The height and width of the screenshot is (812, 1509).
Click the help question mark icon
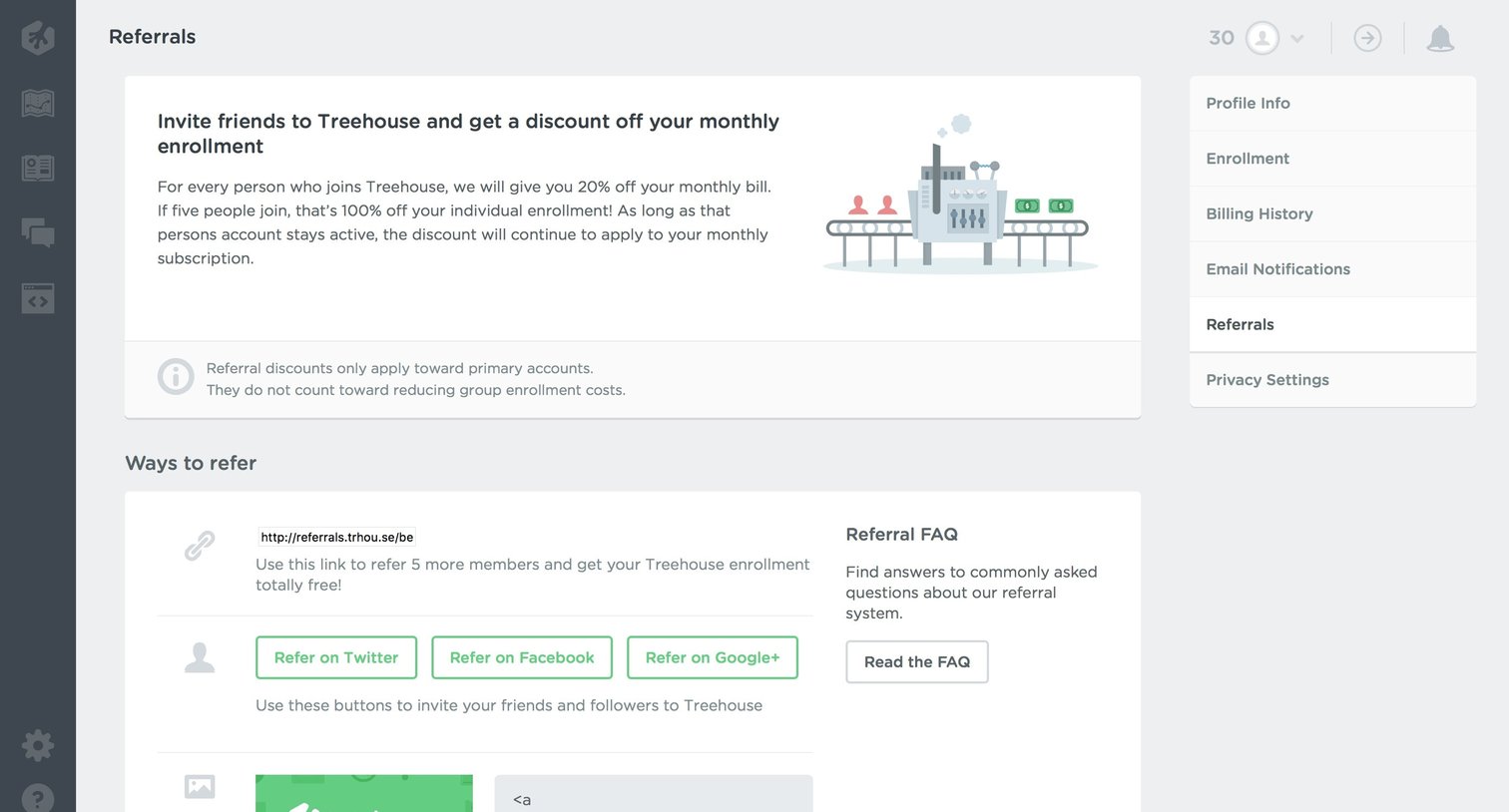point(38,798)
